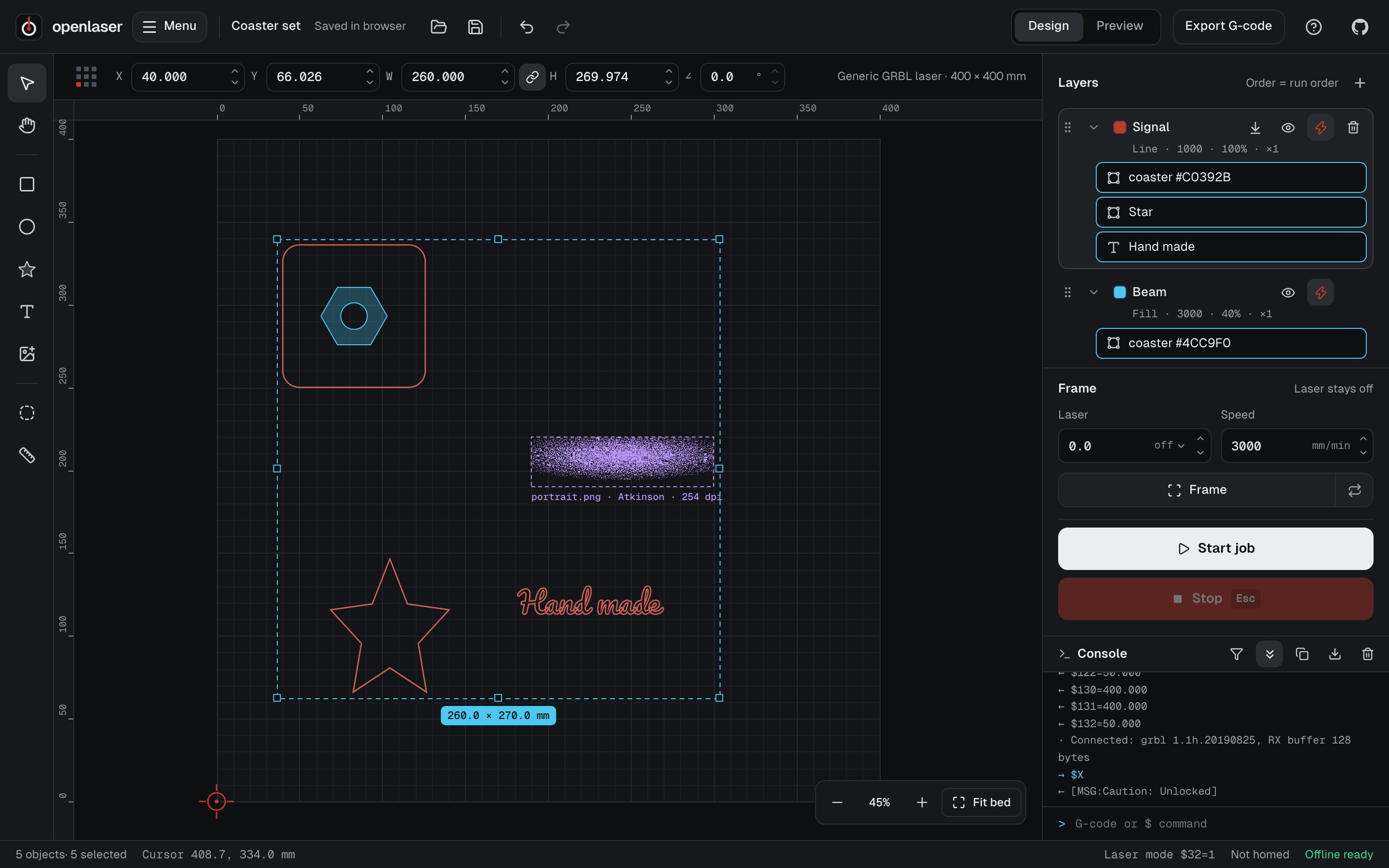Open the Menu dropdown

point(170,27)
